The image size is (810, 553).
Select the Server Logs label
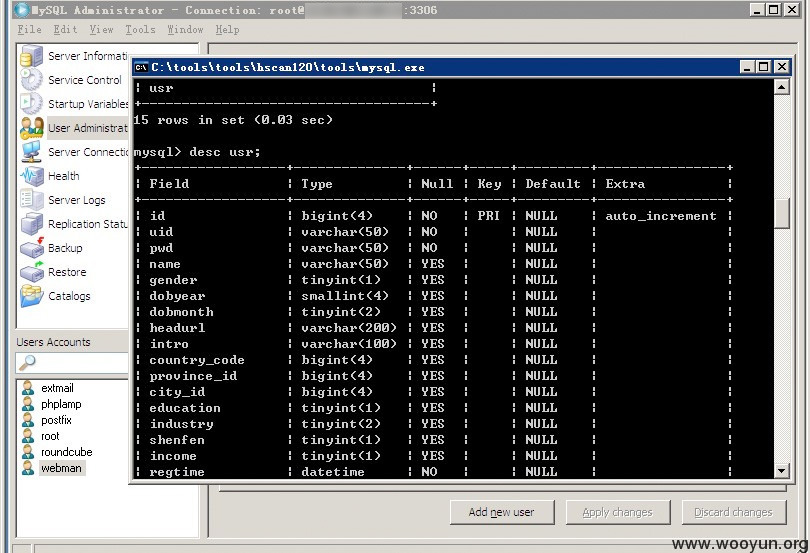pyautogui.click(x=76, y=200)
